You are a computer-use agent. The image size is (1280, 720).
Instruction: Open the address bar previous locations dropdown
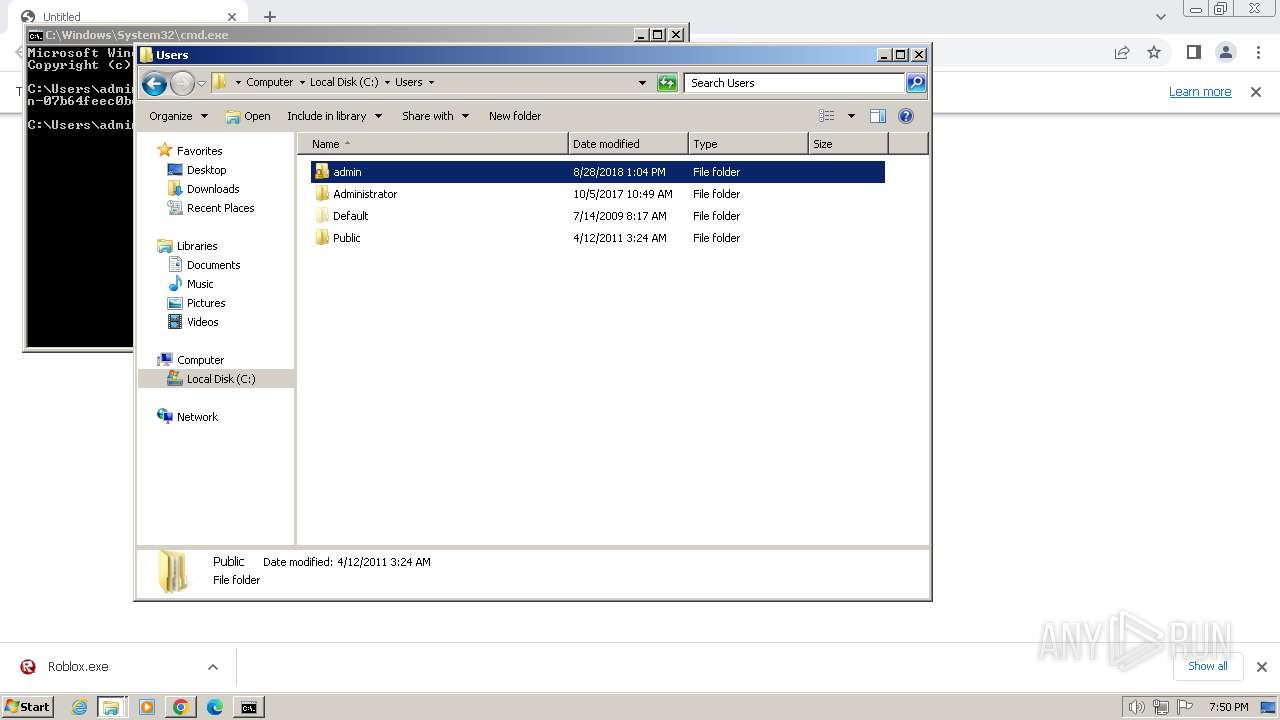coord(642,83)
